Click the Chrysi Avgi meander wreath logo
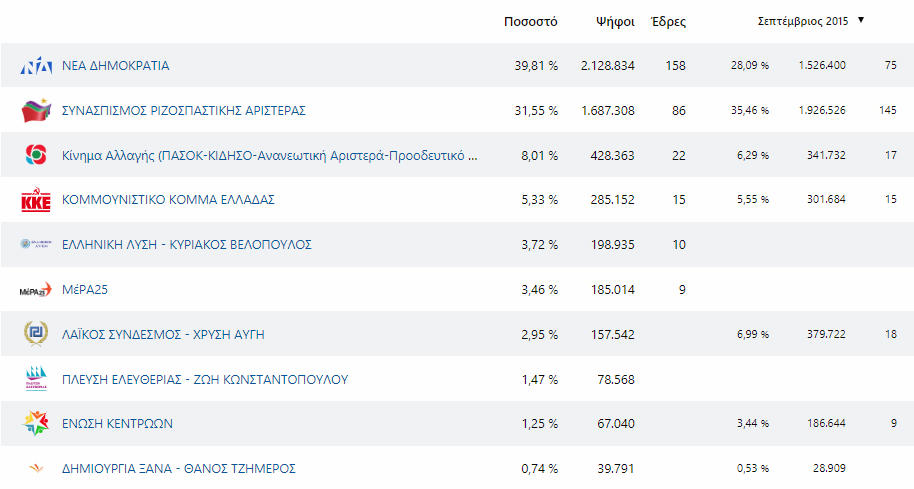The width and height of the screenshot is (914, 489). point(36,334)
